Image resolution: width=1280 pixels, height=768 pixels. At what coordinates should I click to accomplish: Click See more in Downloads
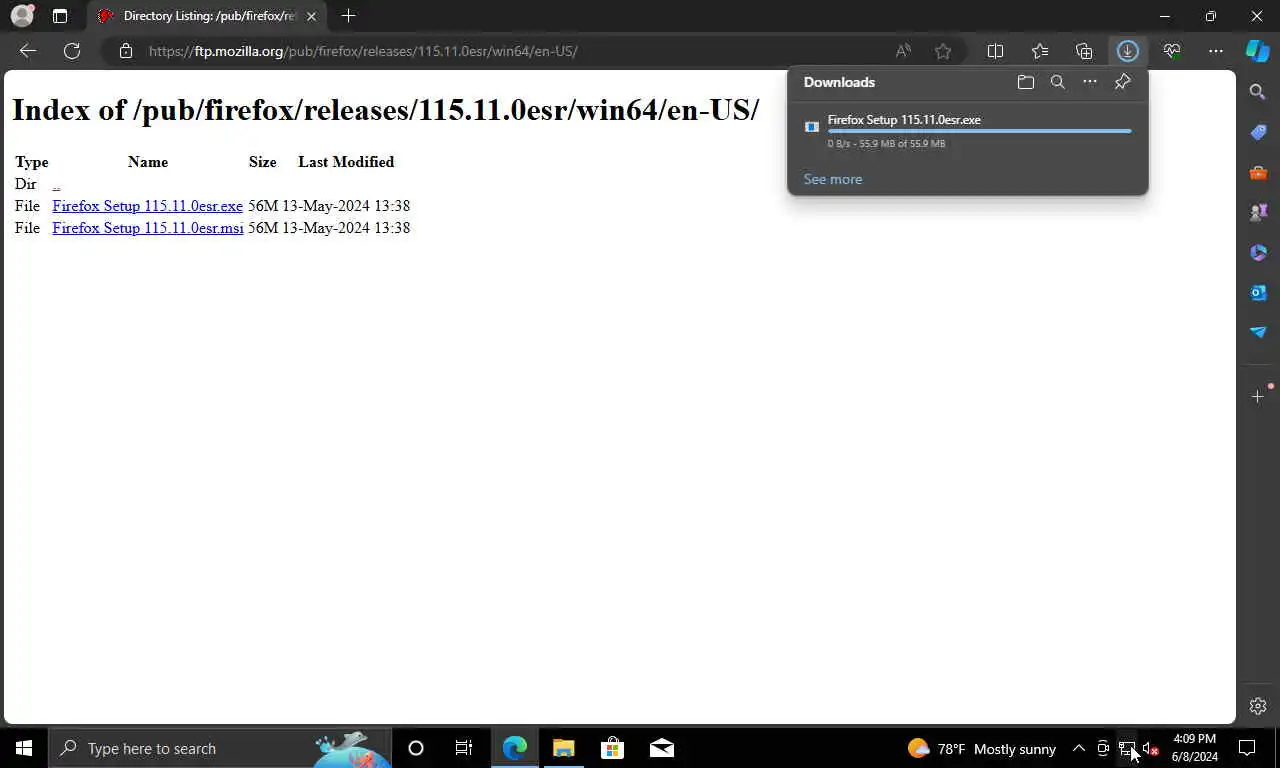tap(833, 179)
